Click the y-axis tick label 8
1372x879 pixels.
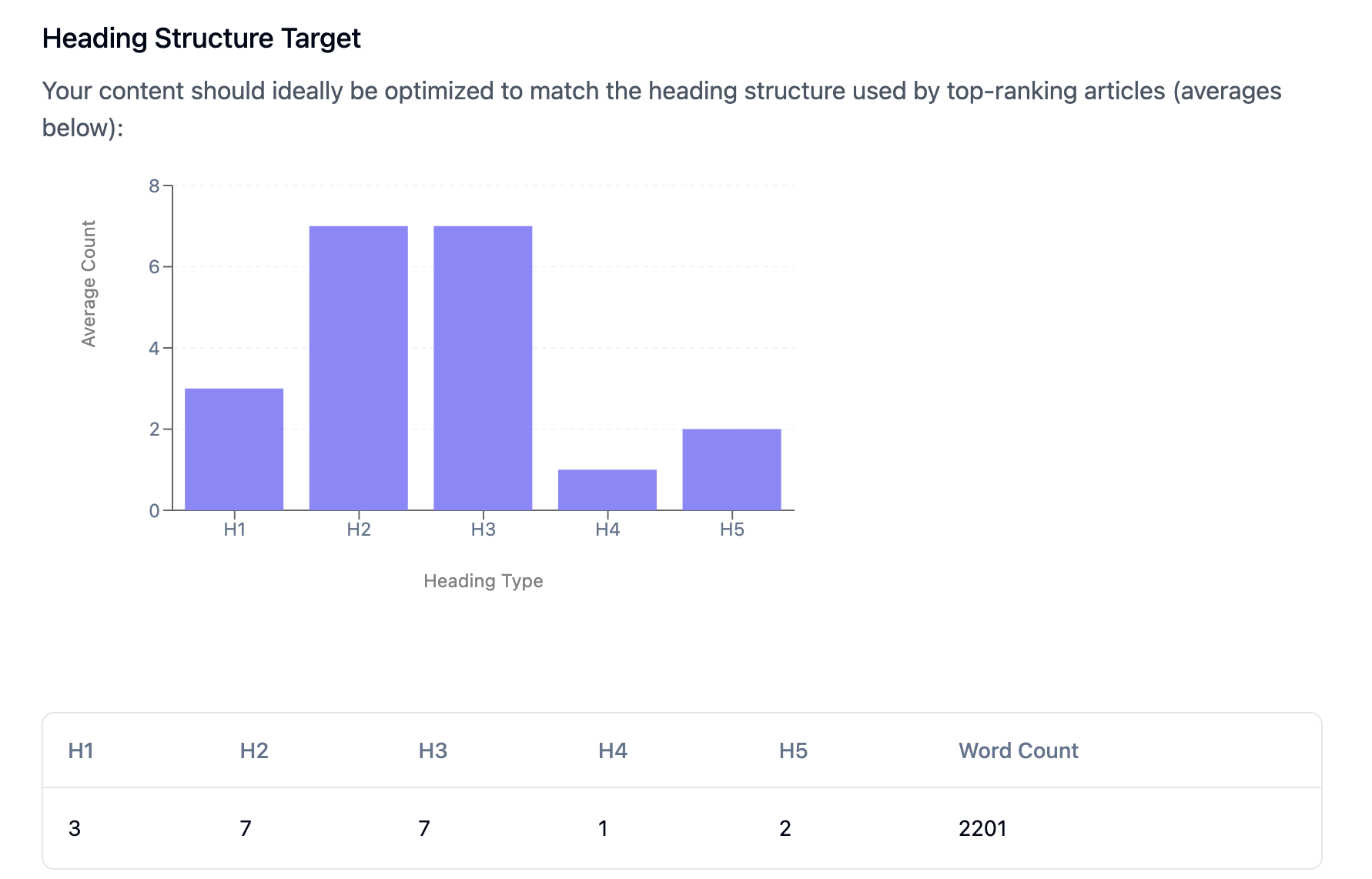[155, 186]
